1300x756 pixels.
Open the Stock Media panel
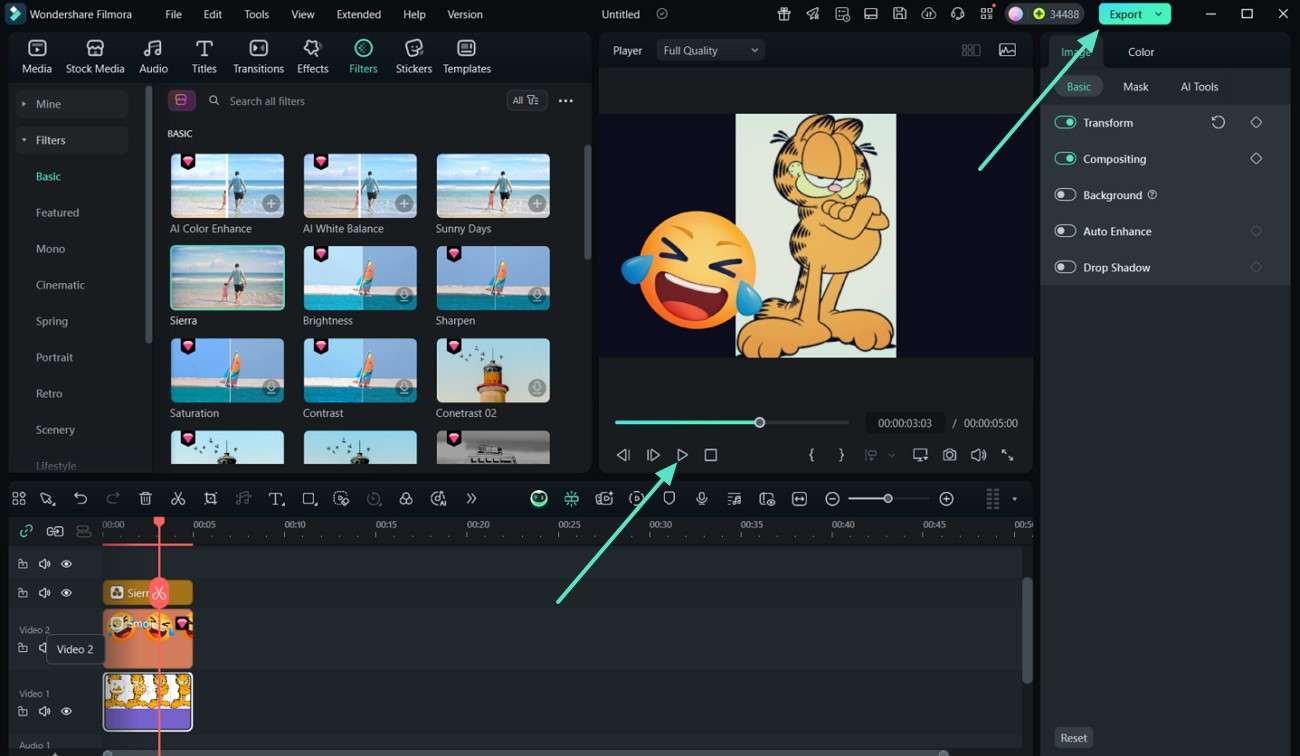coord(95,57)
